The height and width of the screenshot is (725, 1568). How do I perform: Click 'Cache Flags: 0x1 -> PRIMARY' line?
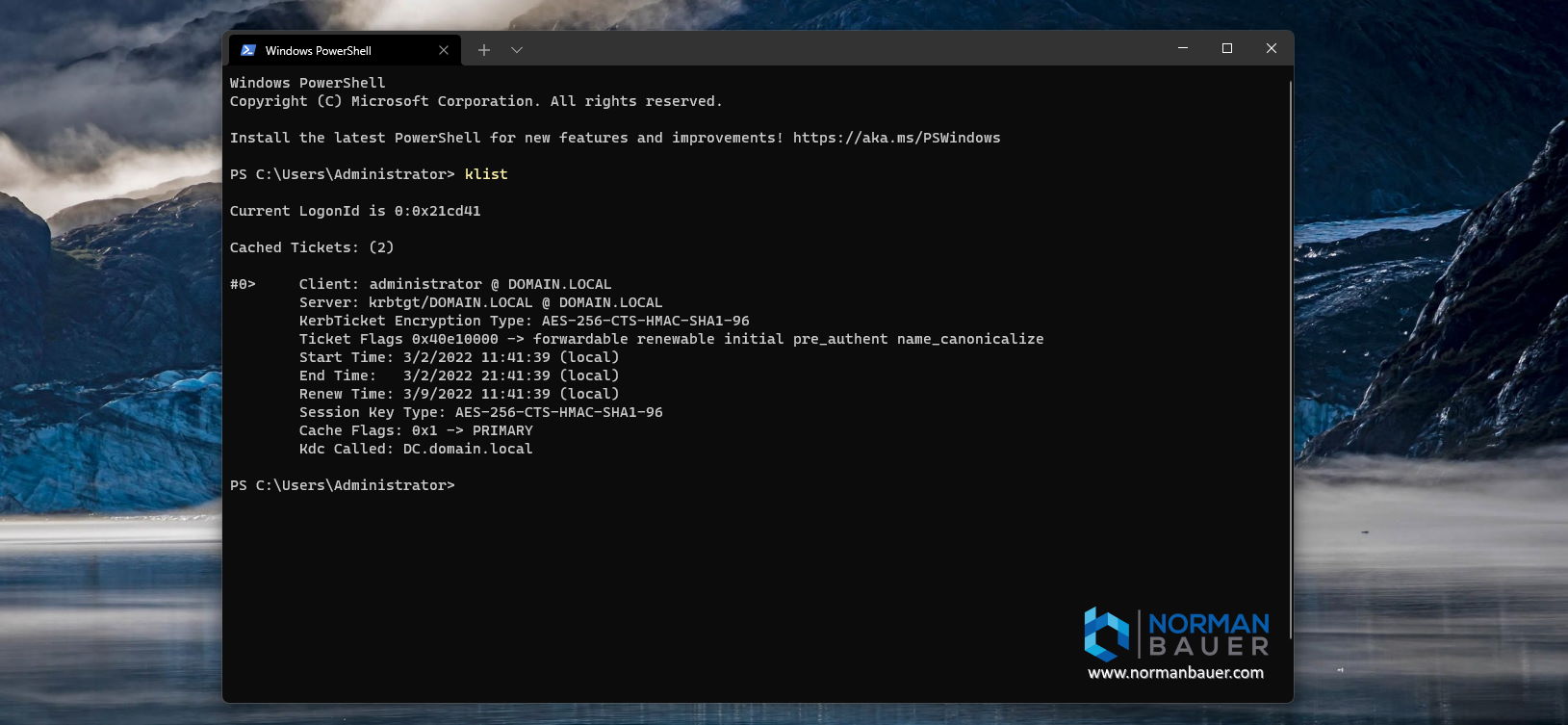point(416,430)
